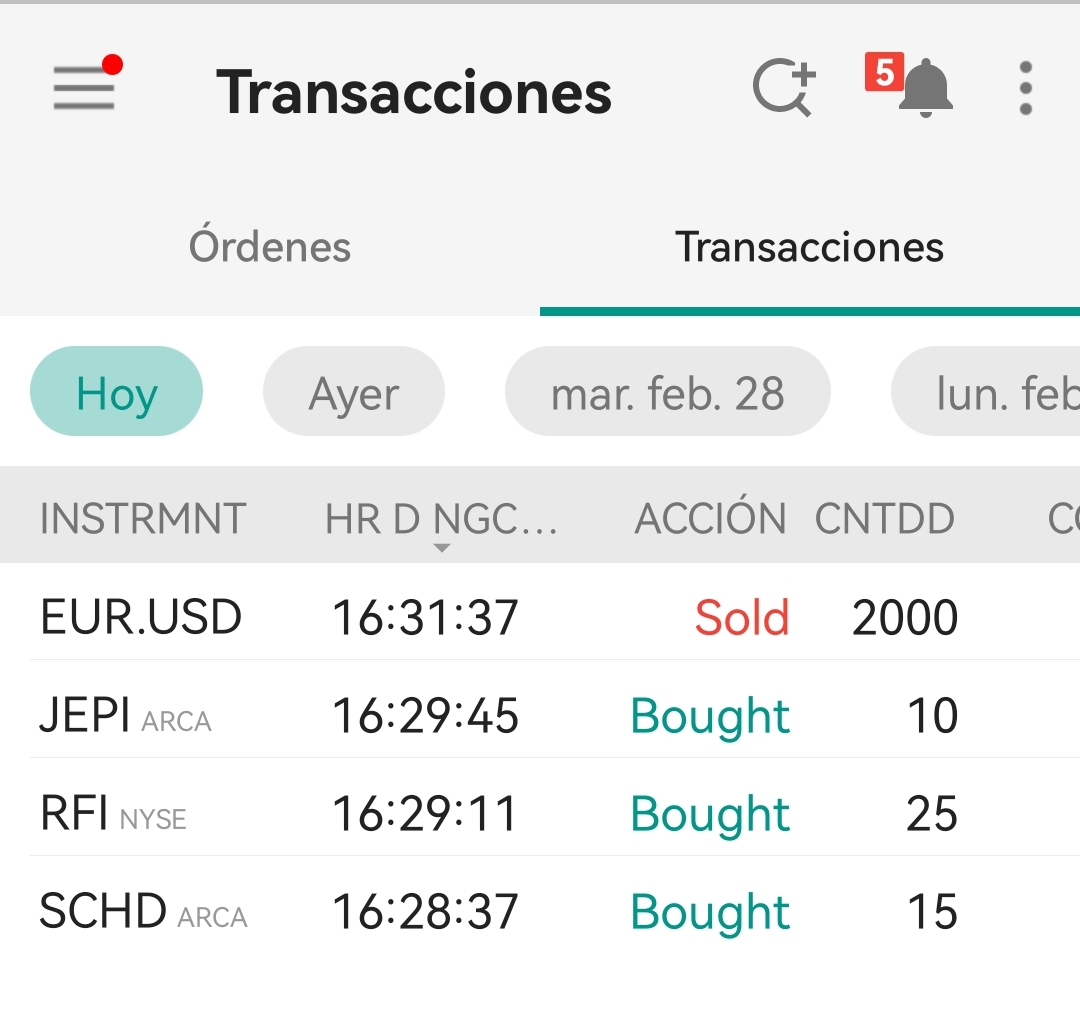Open the hamburger navigation menu

pos(84,87)
